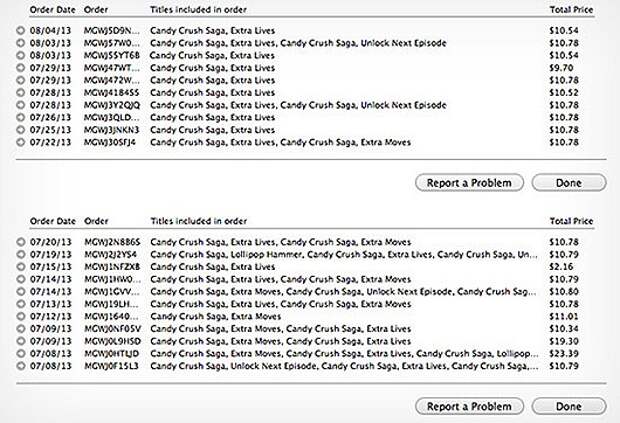
Task: Click arrow icon beside order MGWJ1HW0
Action: [x=21, y=279]
